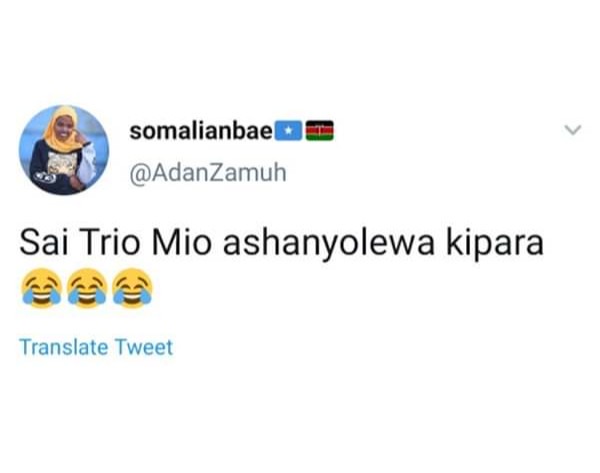This screenshot has height=473, width=600.
Task: Open the tweet options chevron menu
Action: coord(573,130)
